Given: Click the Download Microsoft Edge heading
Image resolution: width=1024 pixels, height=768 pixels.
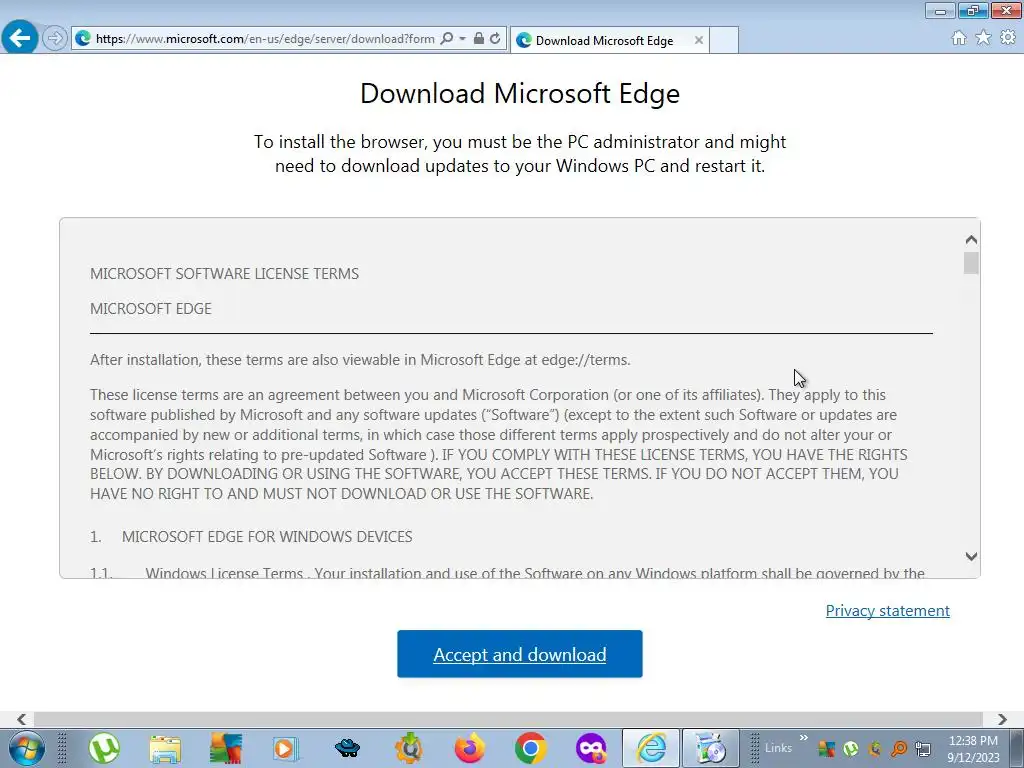Looking at the screenshot, I should coord(520,93).
